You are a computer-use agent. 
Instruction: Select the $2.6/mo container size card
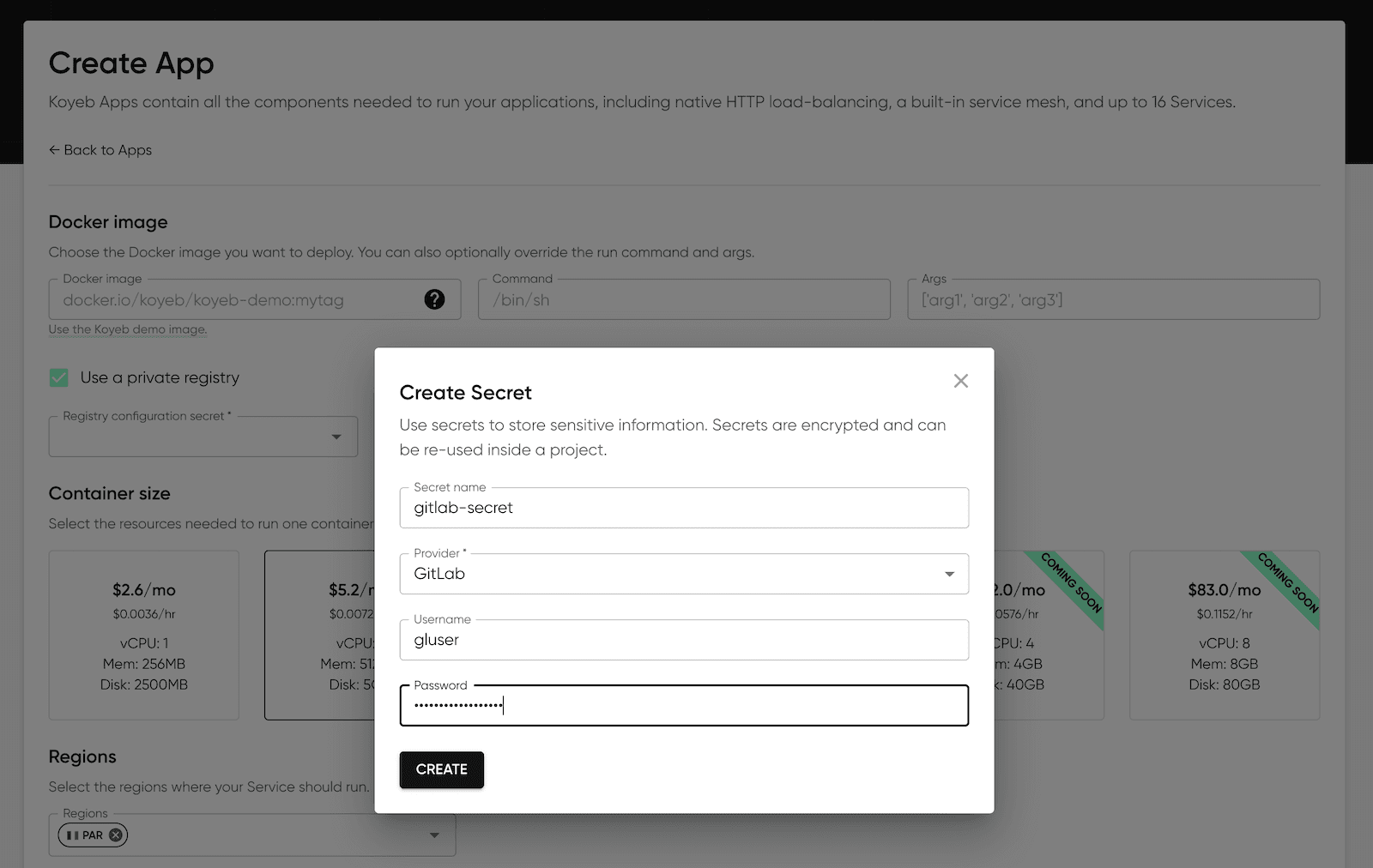pos(143,635)
